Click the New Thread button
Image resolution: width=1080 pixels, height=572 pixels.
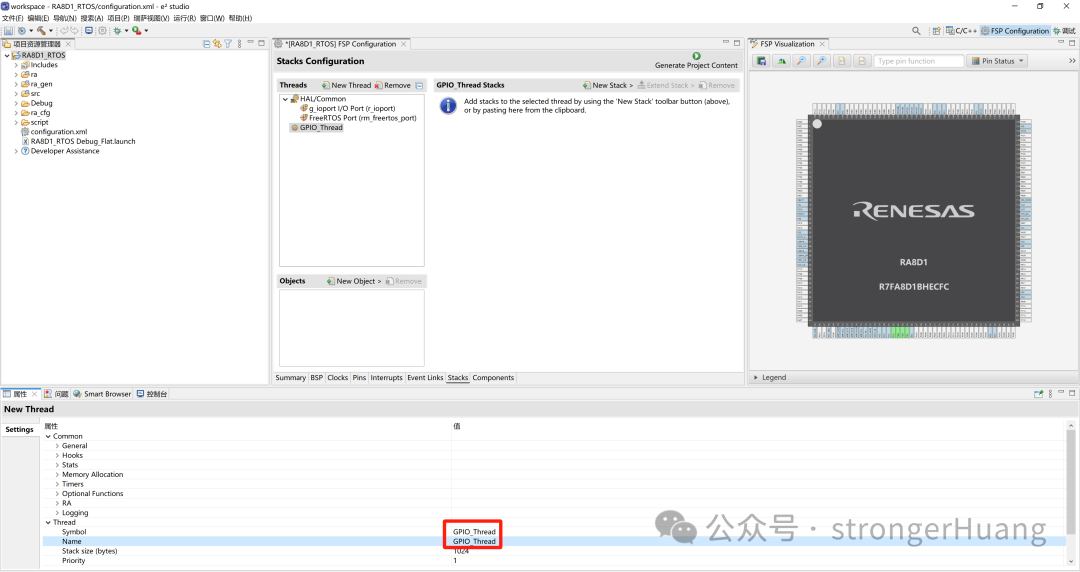coord(346,85)
